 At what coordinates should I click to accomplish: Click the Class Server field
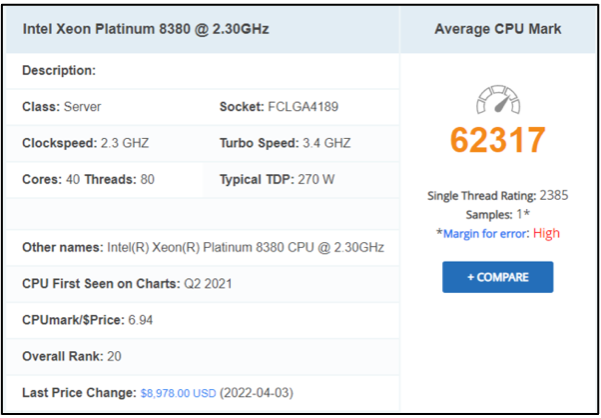pos(62,107)
